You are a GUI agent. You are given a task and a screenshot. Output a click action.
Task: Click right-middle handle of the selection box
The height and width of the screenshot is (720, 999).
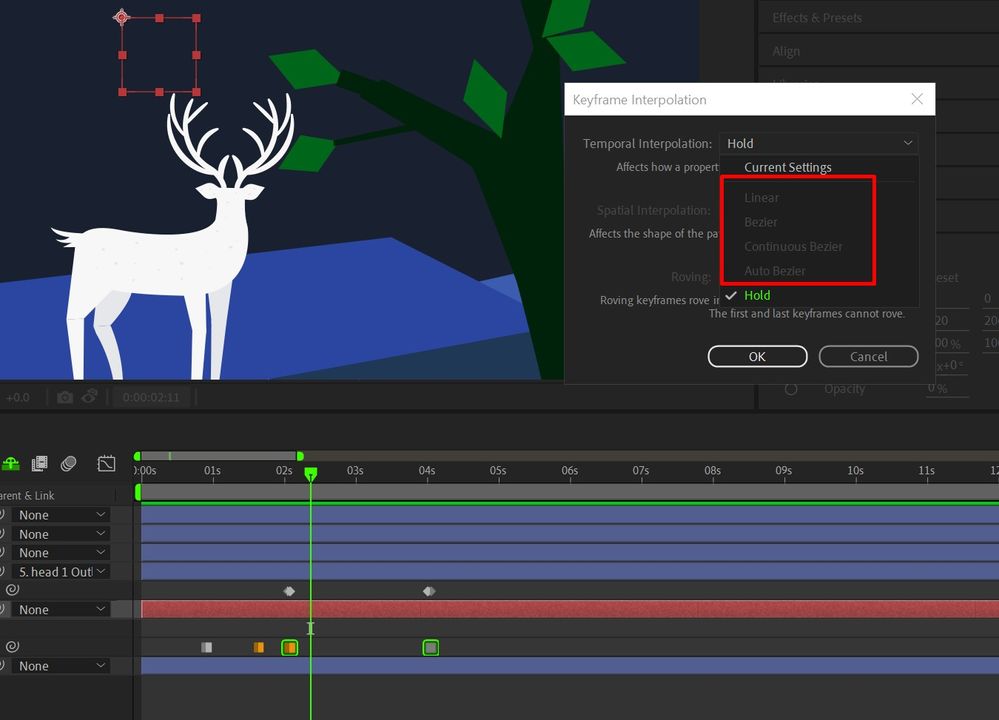pos(196,55)
